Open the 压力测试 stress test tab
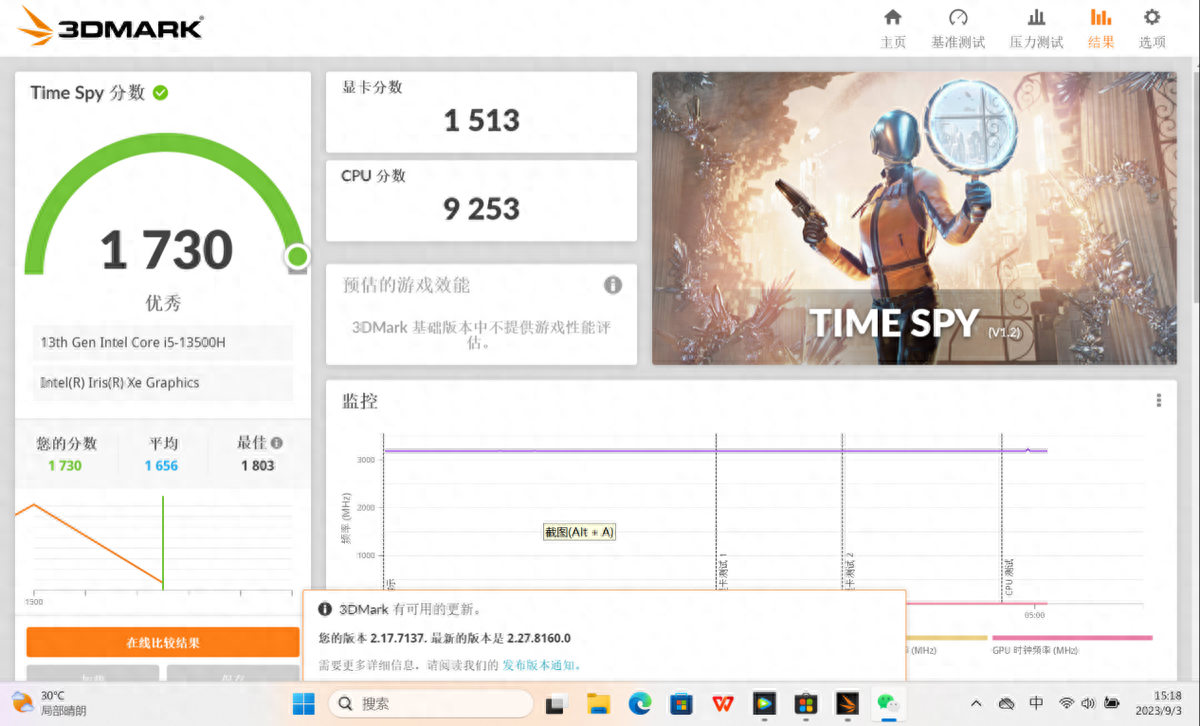 coord(1036,29)
